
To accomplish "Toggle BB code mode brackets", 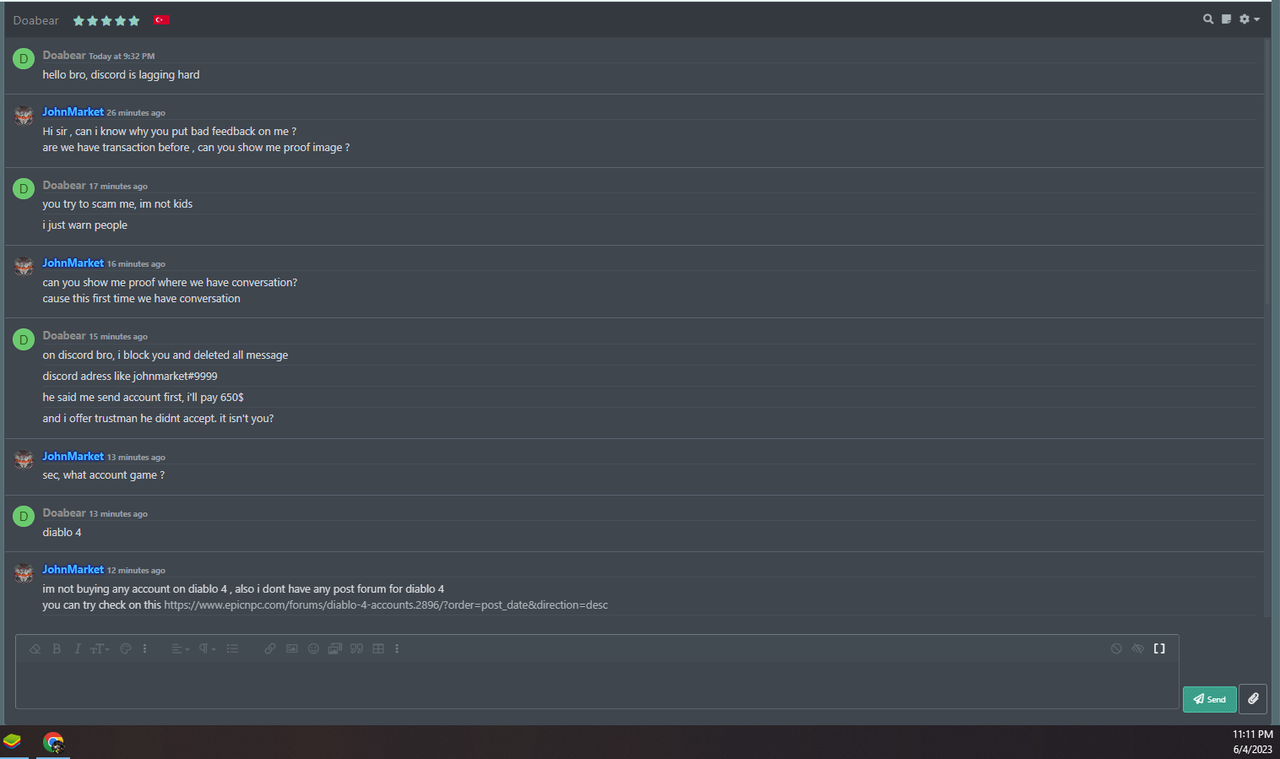I will 1159,649.
